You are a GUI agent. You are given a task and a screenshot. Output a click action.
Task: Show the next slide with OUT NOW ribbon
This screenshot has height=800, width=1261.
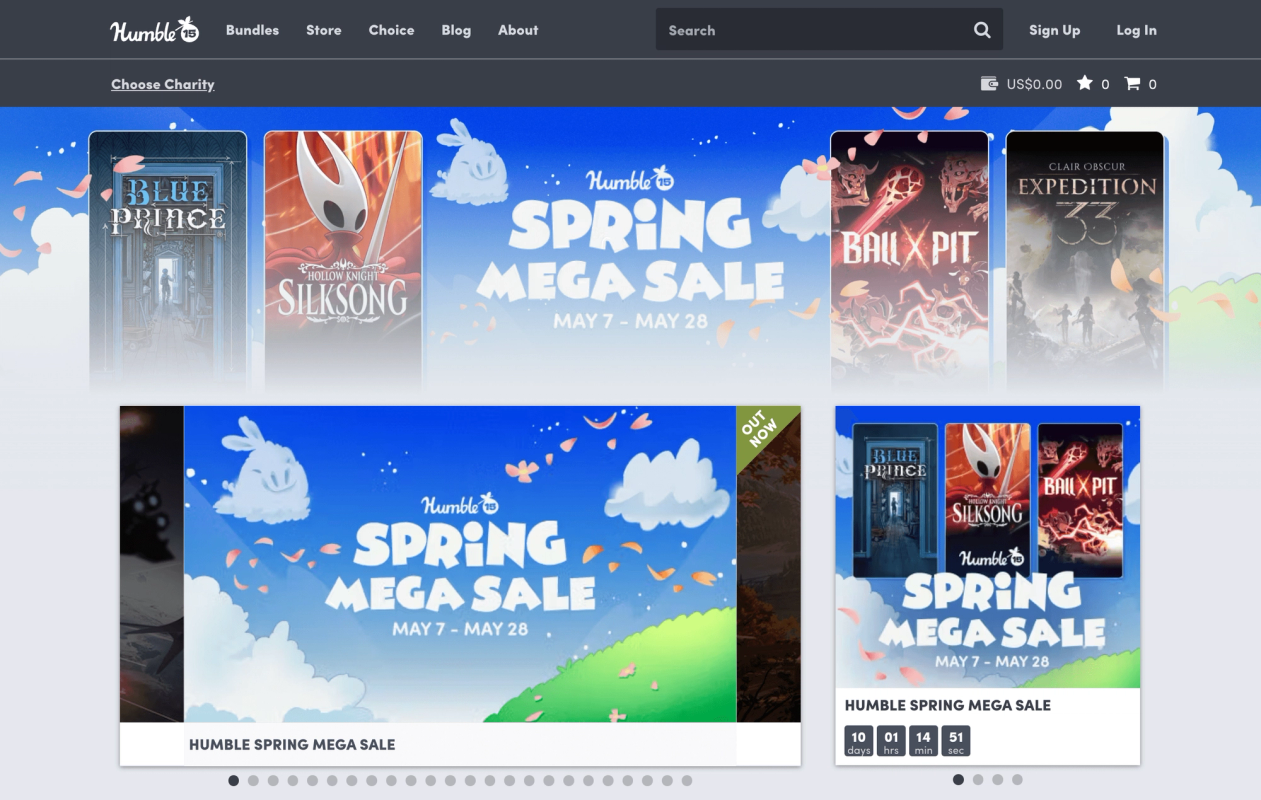click(x=769, y=564)
